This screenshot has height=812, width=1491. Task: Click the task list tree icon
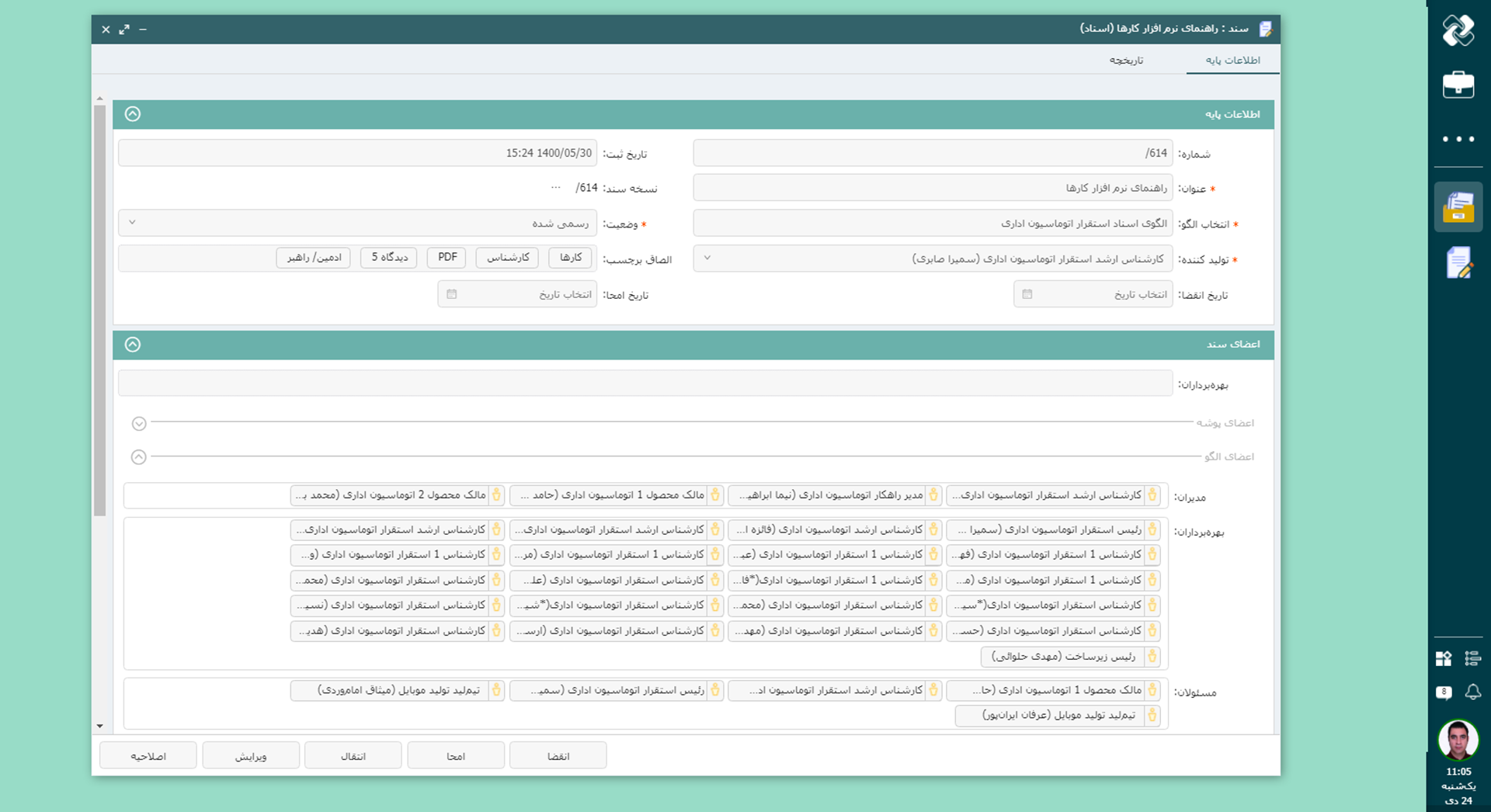pos(1472,658)
